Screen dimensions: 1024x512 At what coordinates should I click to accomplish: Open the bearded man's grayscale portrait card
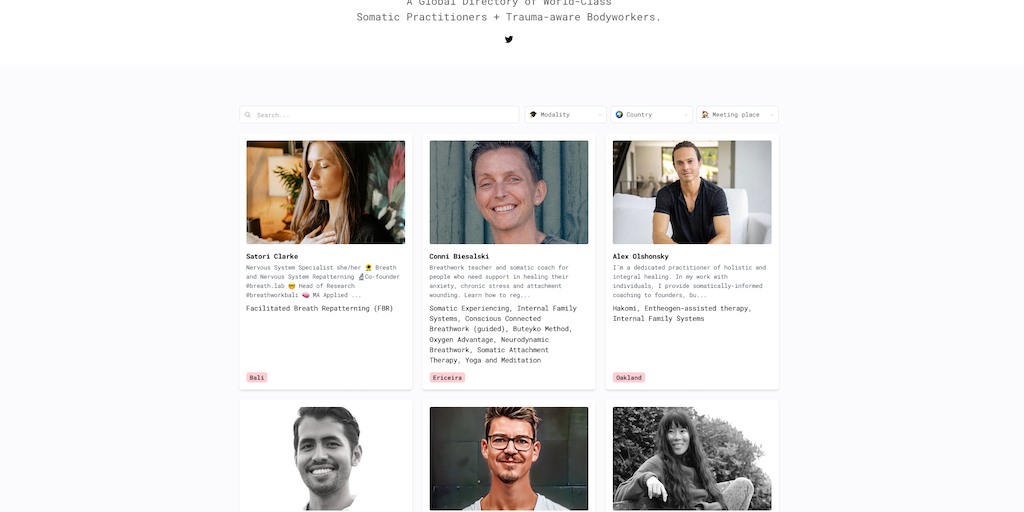(326, 458)
